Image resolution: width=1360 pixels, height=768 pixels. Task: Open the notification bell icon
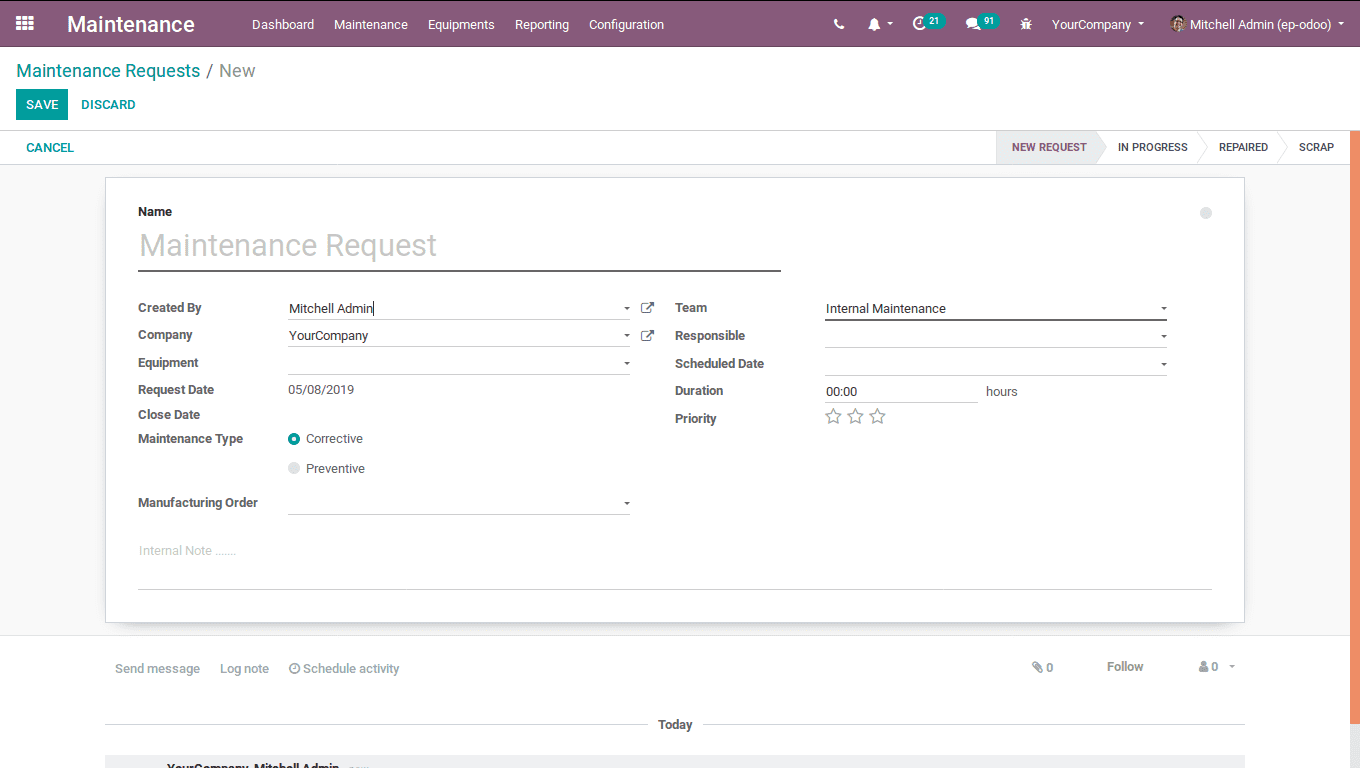[874, 25]
